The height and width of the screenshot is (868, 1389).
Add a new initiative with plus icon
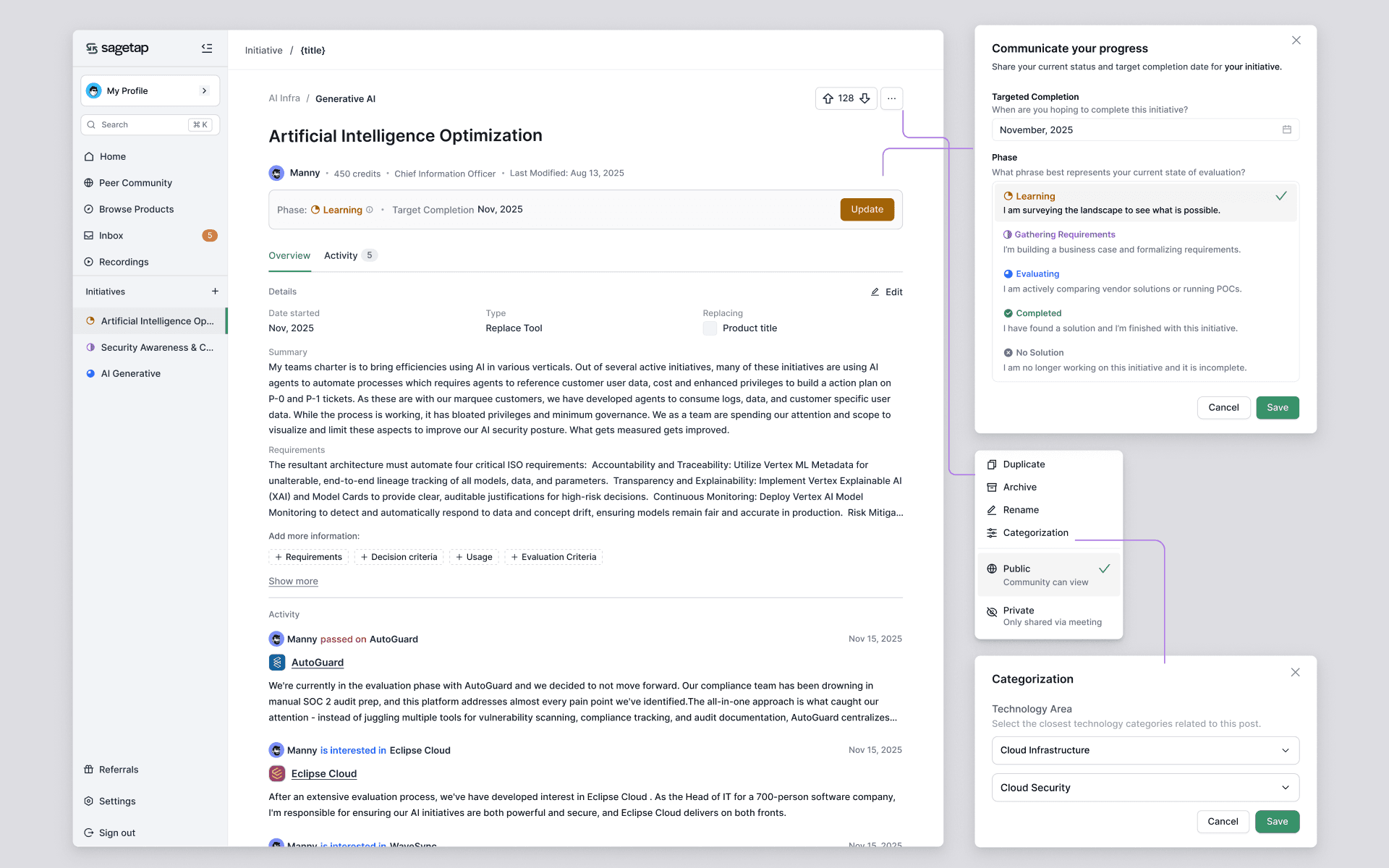pyautogui.click(x=215, y=292)
